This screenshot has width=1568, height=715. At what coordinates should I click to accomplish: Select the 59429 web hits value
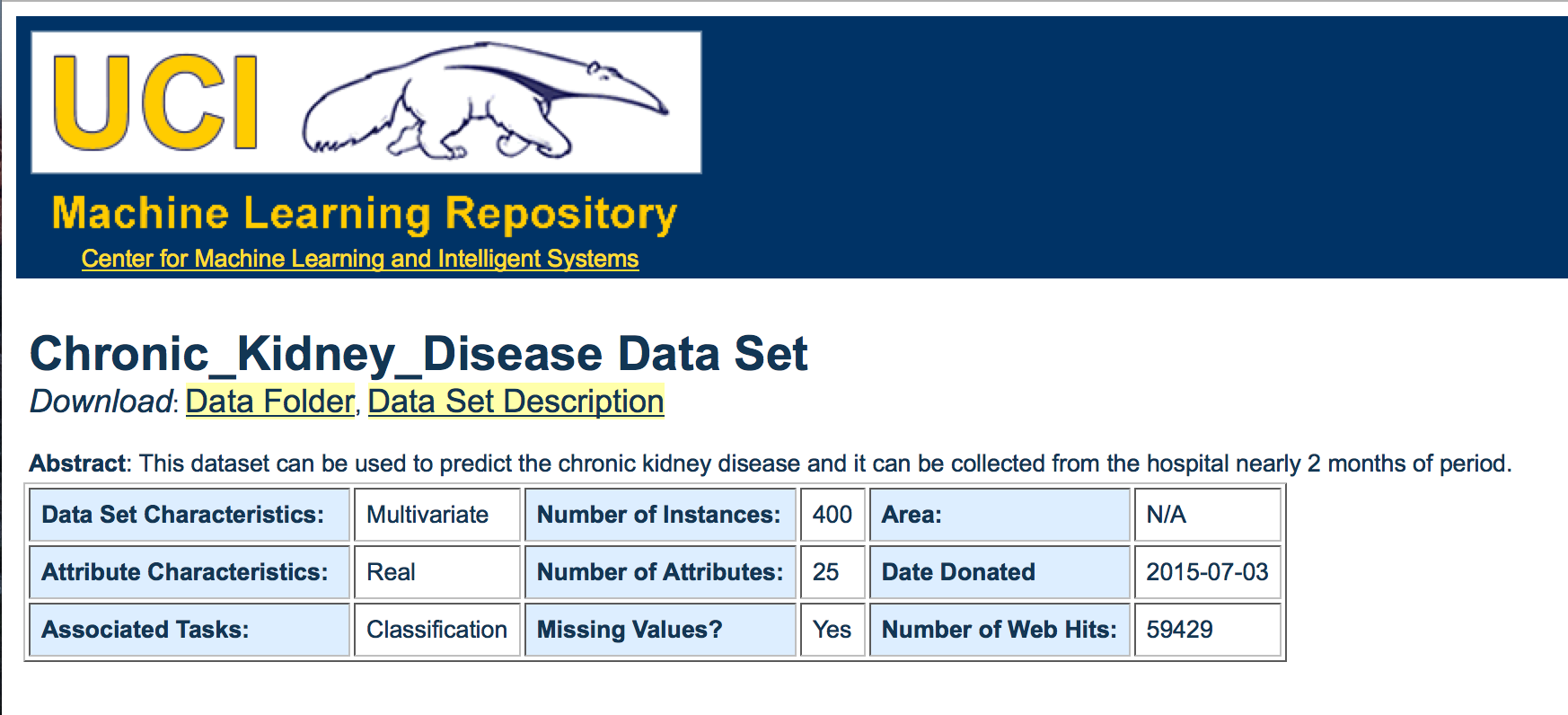click(x=1207, y=630)
